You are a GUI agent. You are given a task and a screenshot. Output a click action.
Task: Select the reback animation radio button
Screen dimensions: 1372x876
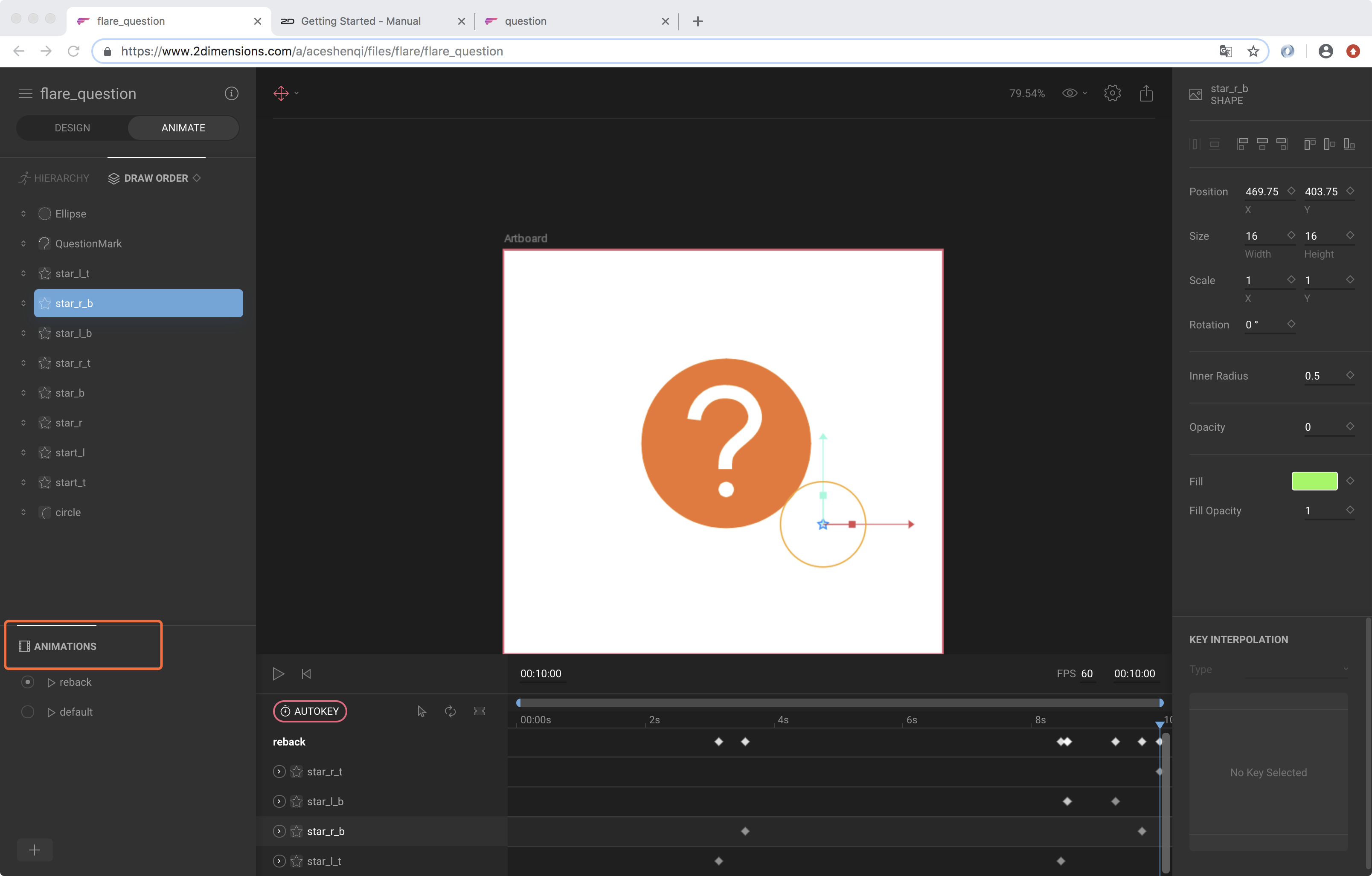click(27, 682)
